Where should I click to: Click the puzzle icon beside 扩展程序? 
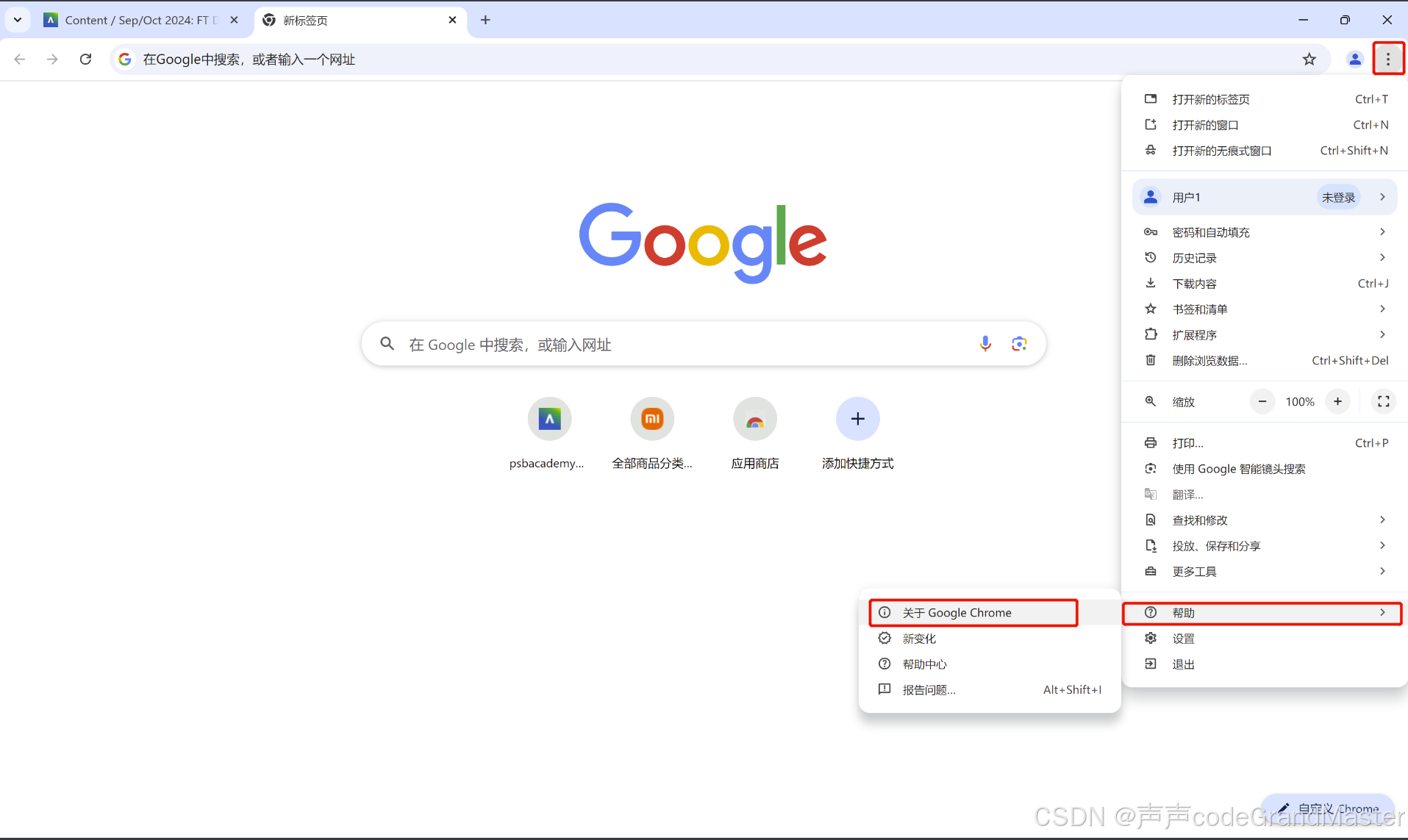(1151, 335)
